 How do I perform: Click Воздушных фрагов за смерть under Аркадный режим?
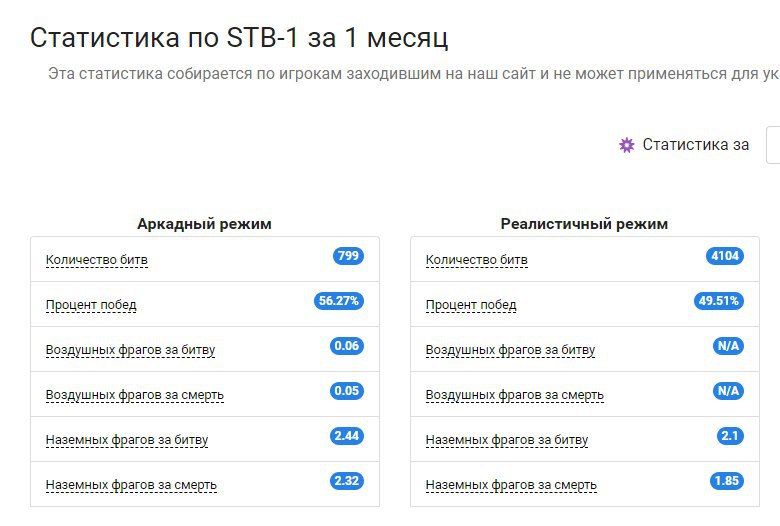[134, 395]
